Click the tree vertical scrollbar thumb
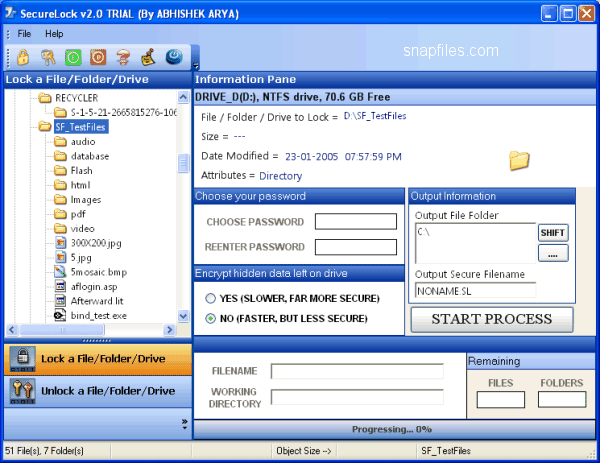The image size is (600, 463). [x=183, y=163]
